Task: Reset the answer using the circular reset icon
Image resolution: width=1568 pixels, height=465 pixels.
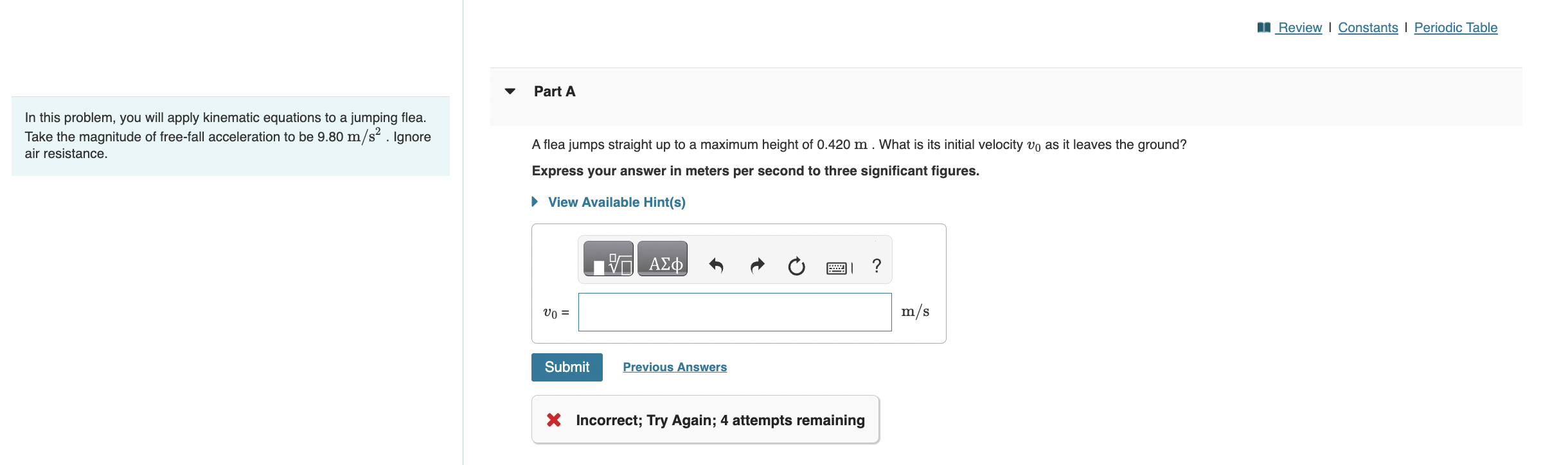Action: pos(796,266)
